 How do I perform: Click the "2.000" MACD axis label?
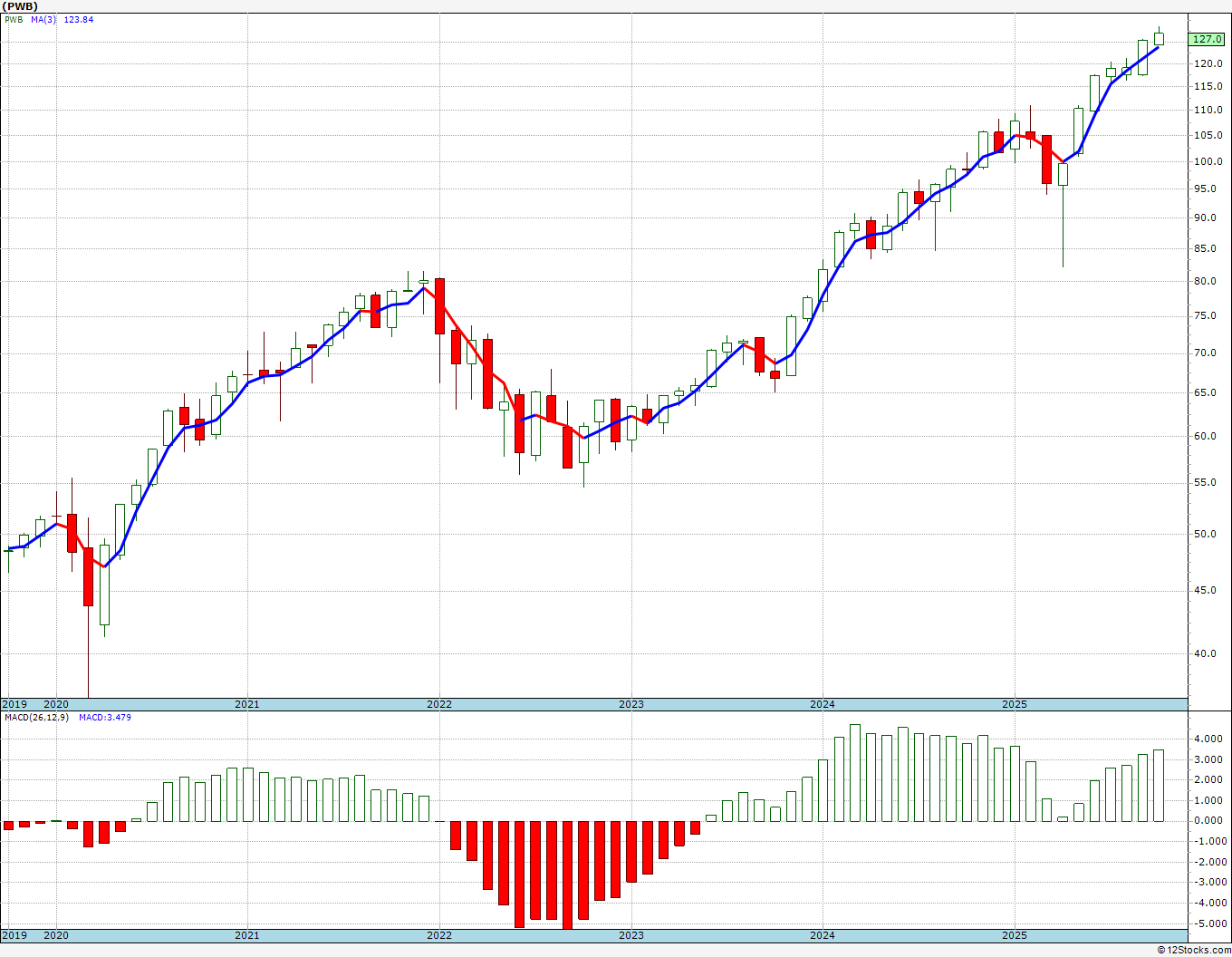click(x=1208, y=779)
